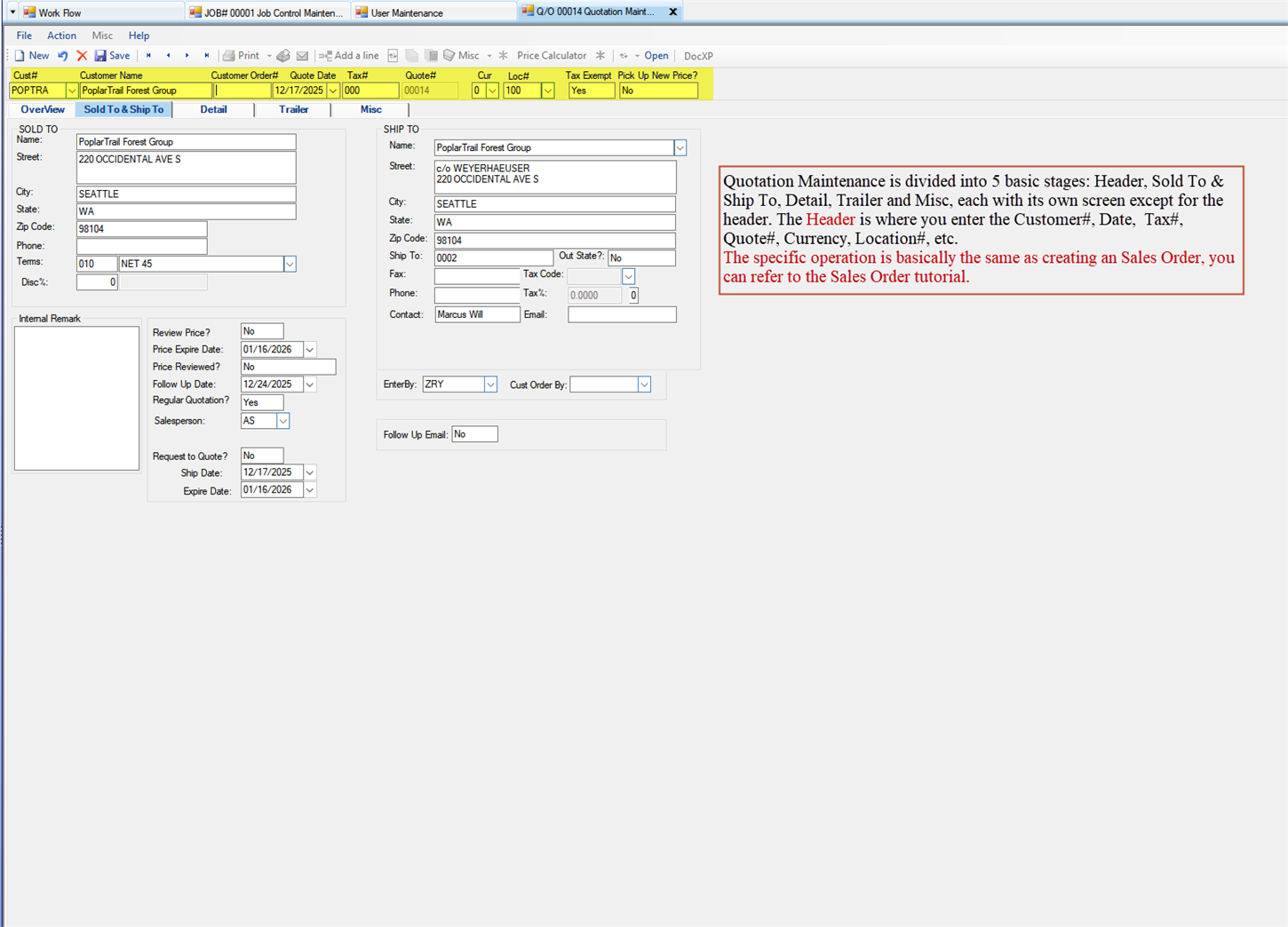
Task: Expand the Terms dropdown next to NET 45
Action: pos(290,263)
